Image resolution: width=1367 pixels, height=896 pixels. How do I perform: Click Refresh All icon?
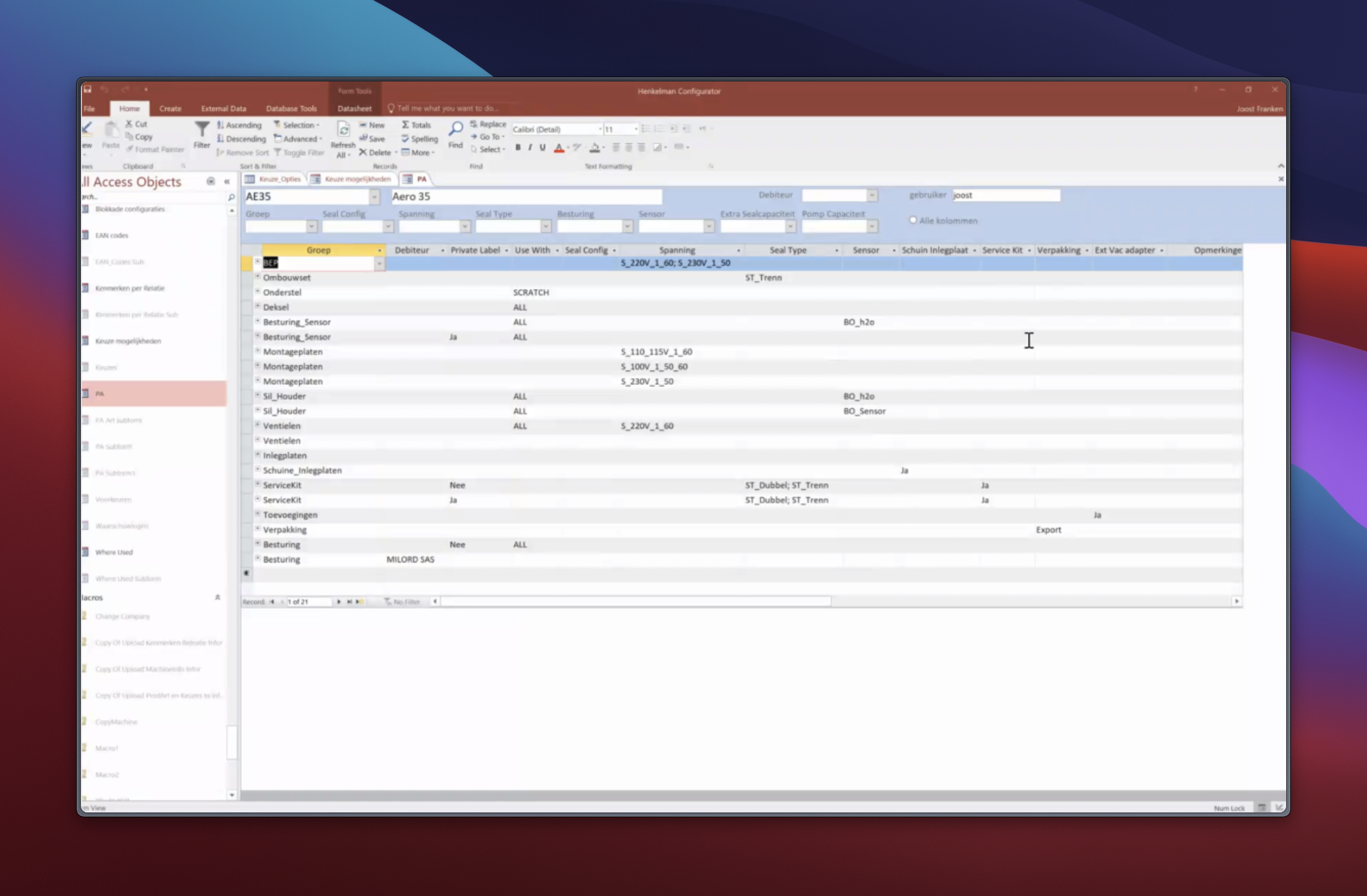pyautogui.click(x=343, y=130)
